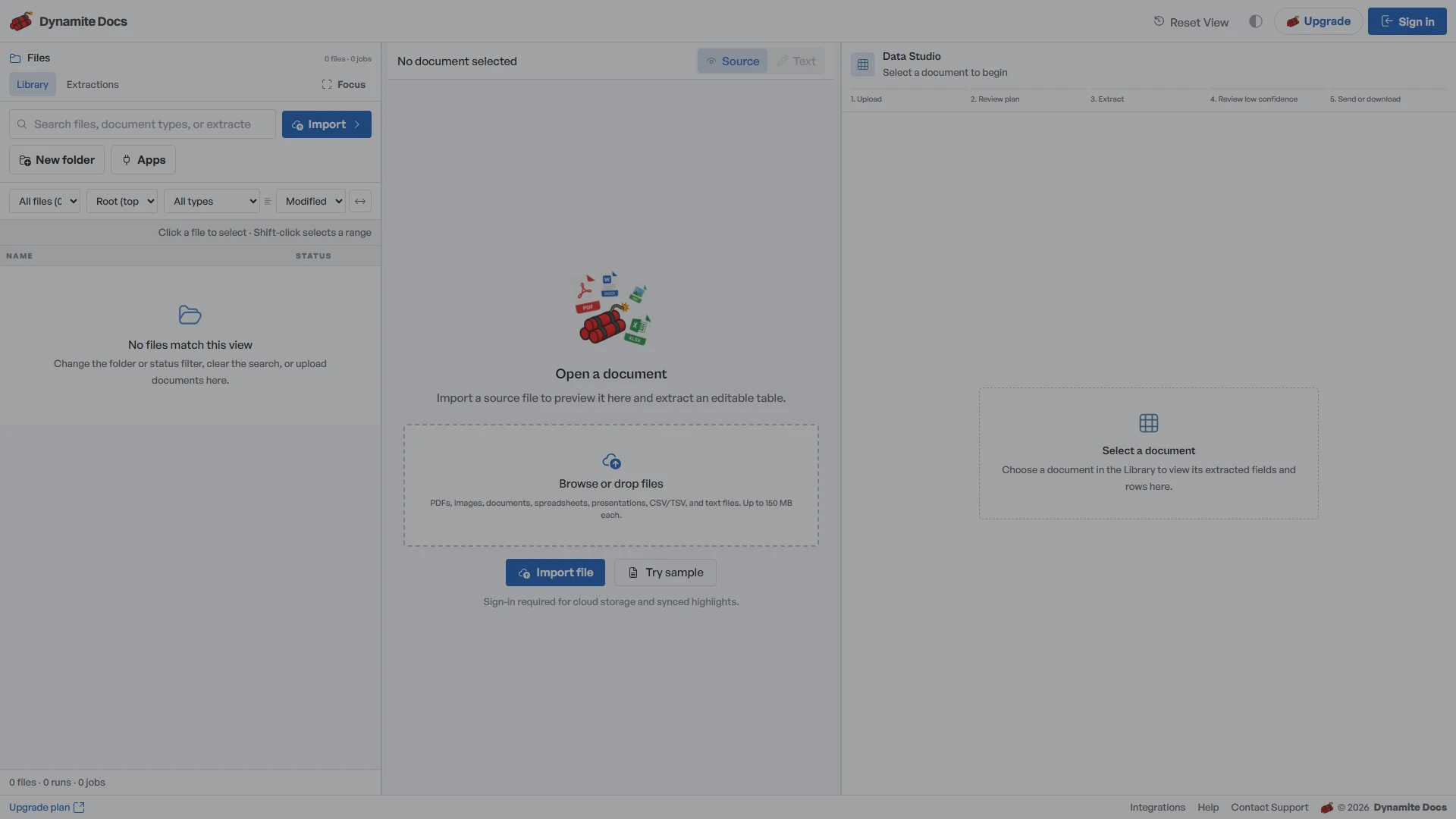Screen dimensions: 1456x819
Task: Click the search files input field
Action: (x=143, y=124)
